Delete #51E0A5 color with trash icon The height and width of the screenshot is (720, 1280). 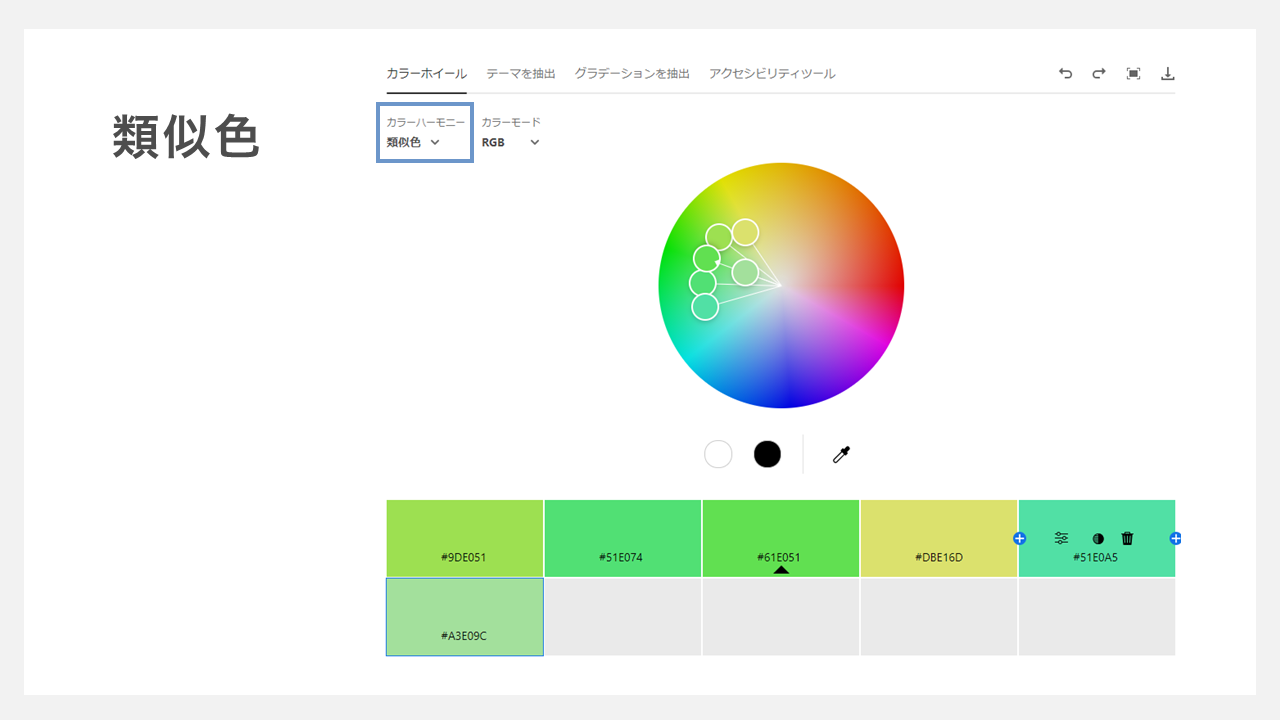click(x=1128, y=538)
